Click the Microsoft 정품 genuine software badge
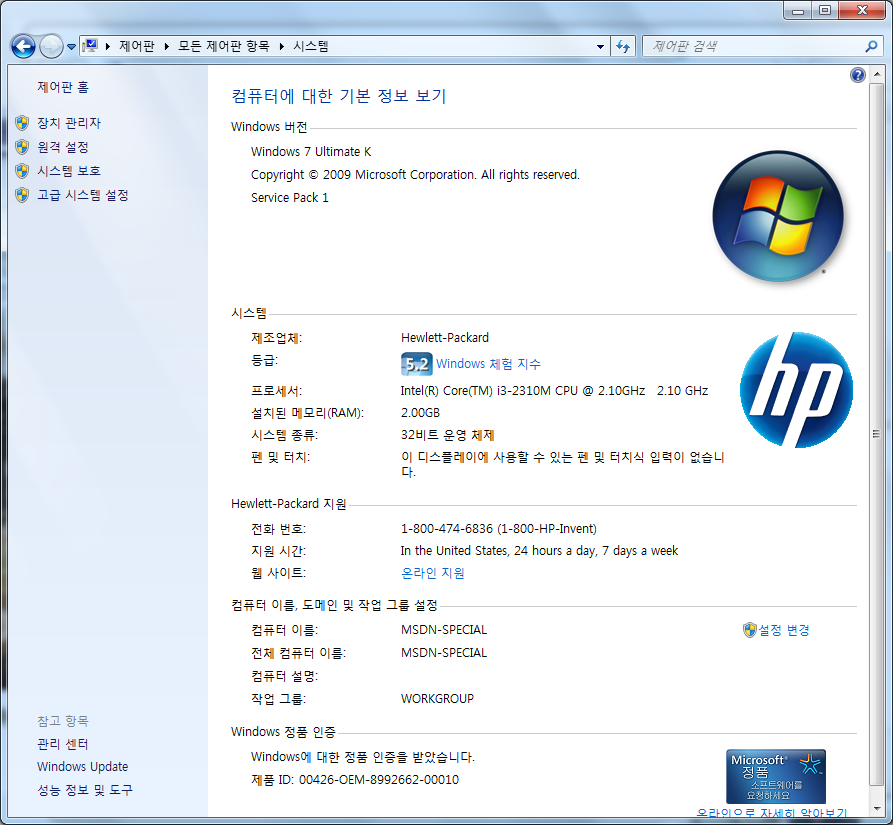Screen dimensions: 893x825 [775, 776]
